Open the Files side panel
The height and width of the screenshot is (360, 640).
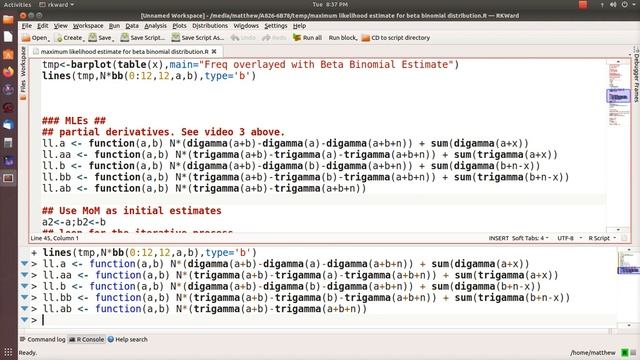[x=23, y=89]
